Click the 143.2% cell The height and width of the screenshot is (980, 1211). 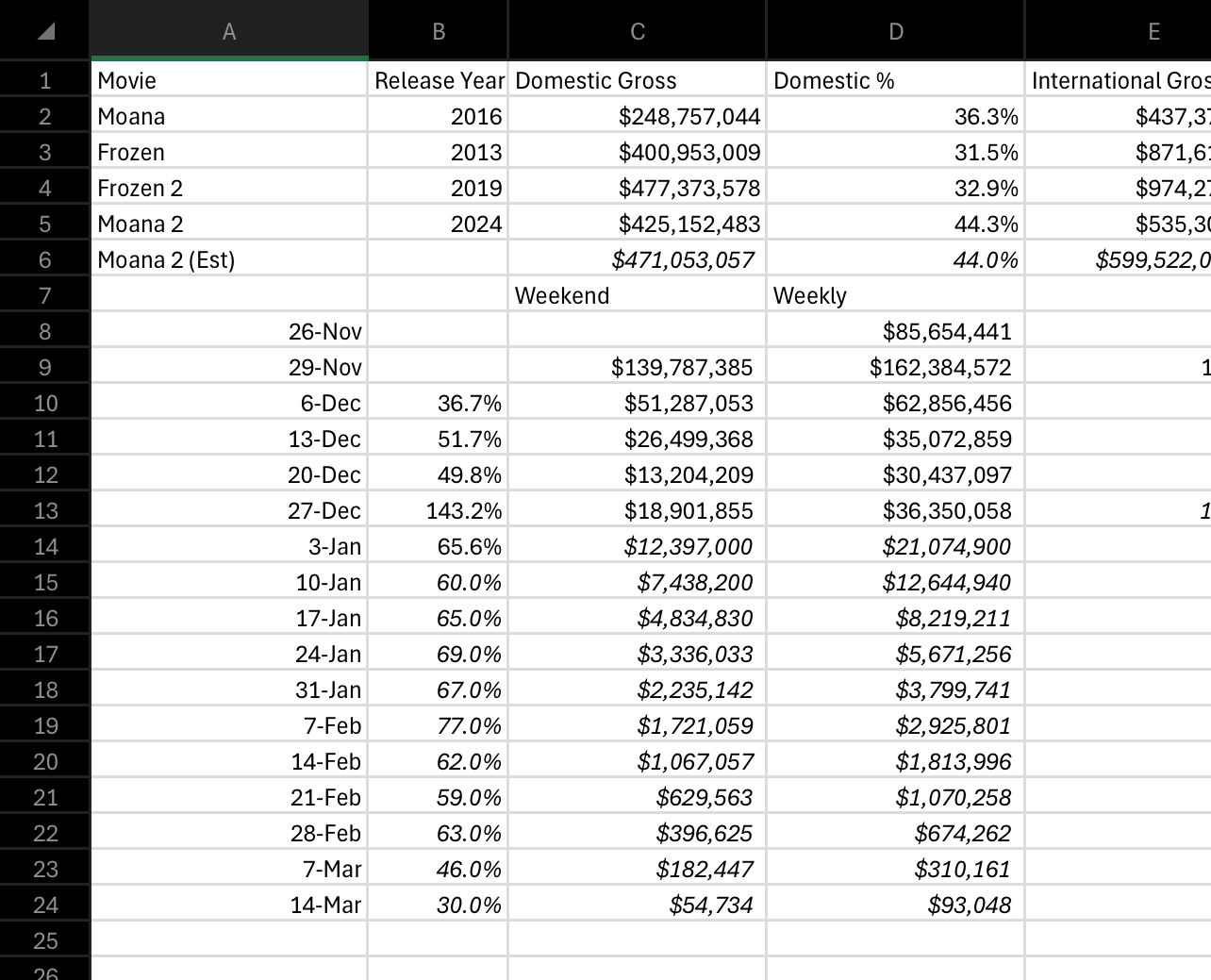coord(439,510)
